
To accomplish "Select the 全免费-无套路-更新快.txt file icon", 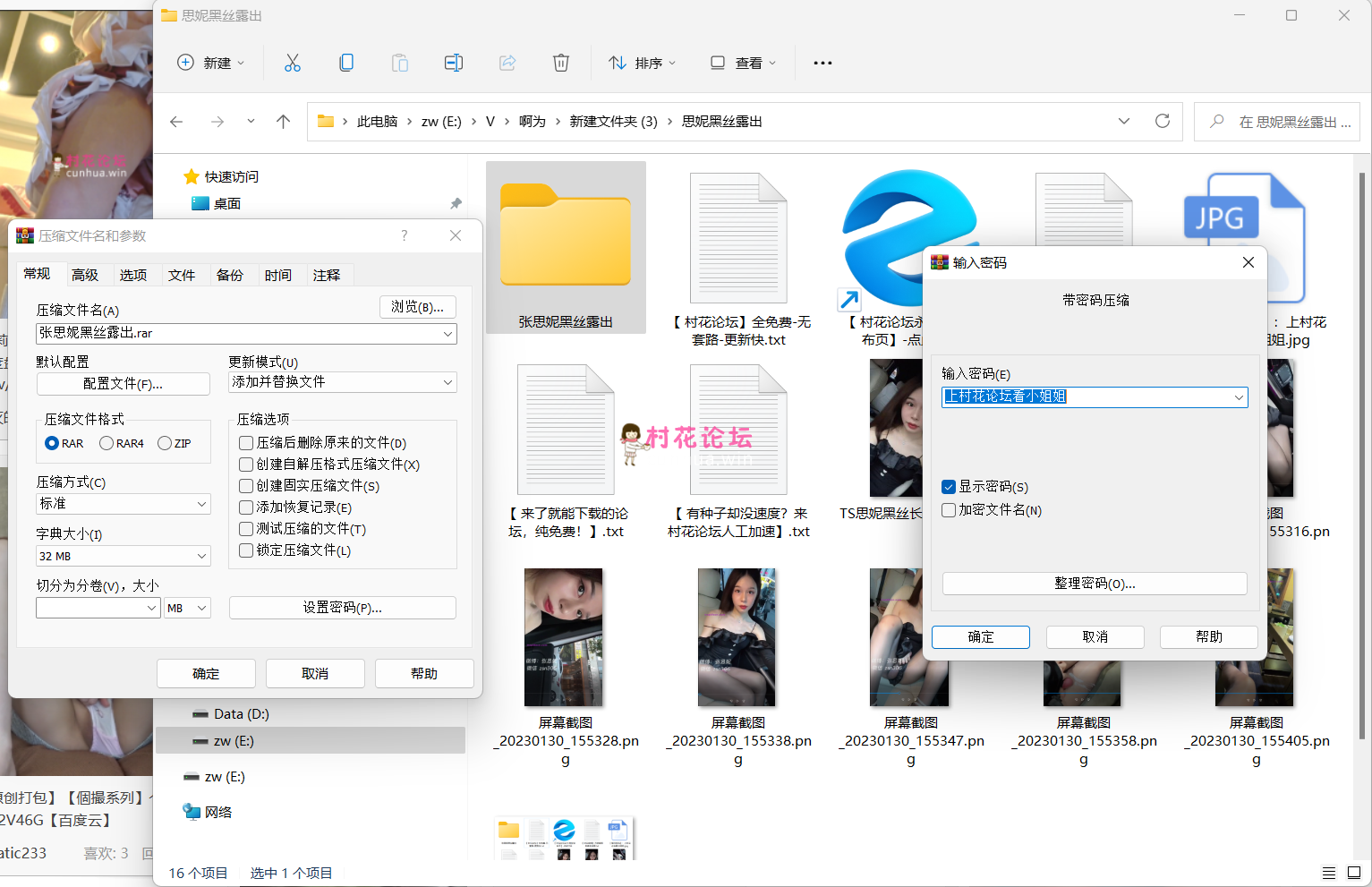I will [738, 238].
